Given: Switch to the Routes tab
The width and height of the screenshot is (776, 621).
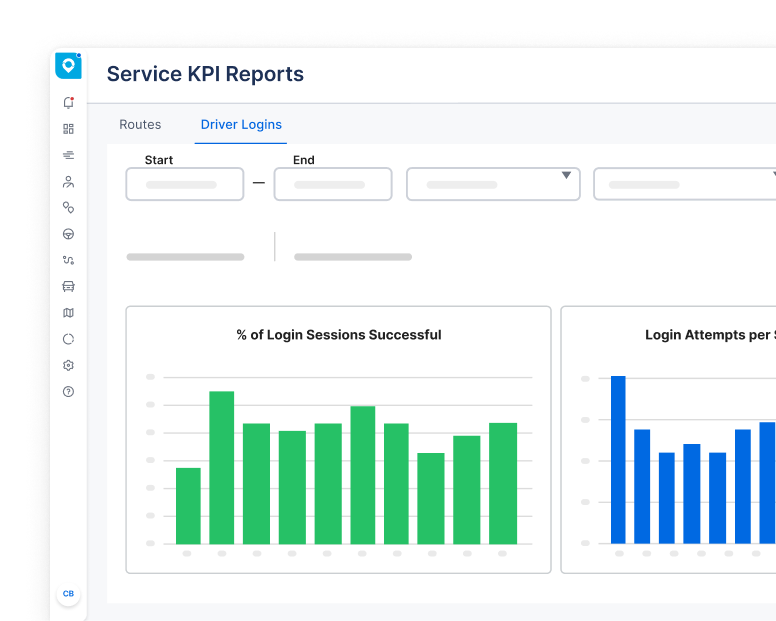Looking at the screenshot, I should tap(140, 125).
